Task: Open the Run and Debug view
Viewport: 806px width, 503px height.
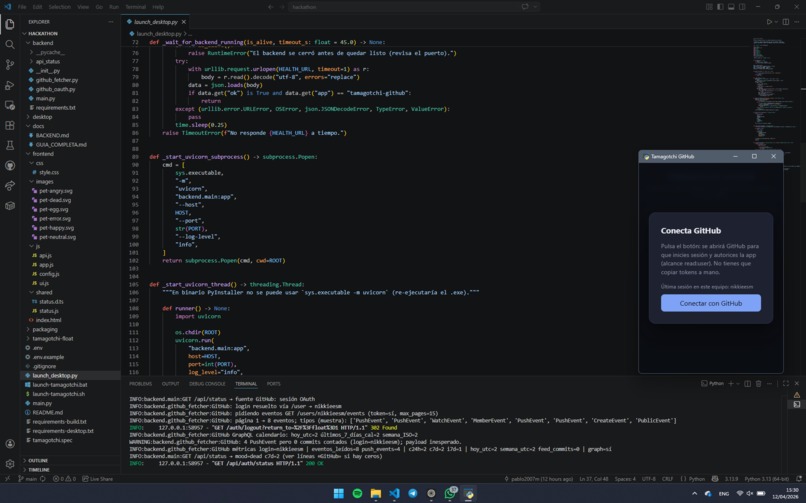Action: [x=10, y=85]
